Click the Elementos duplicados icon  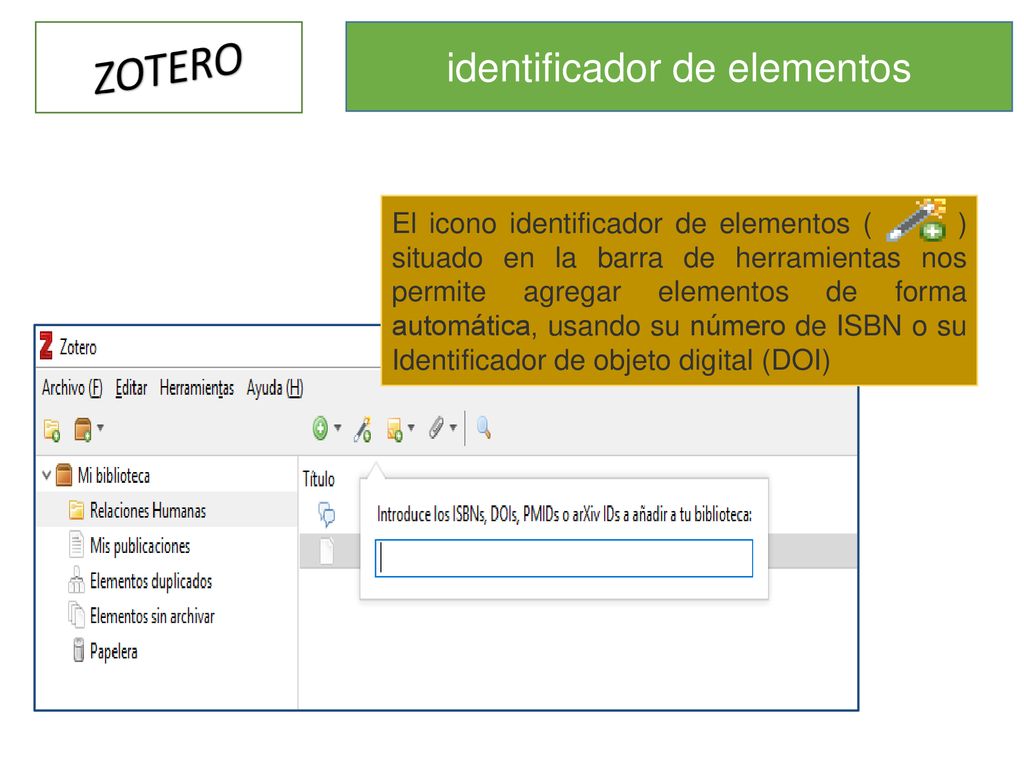click(76, 580)
